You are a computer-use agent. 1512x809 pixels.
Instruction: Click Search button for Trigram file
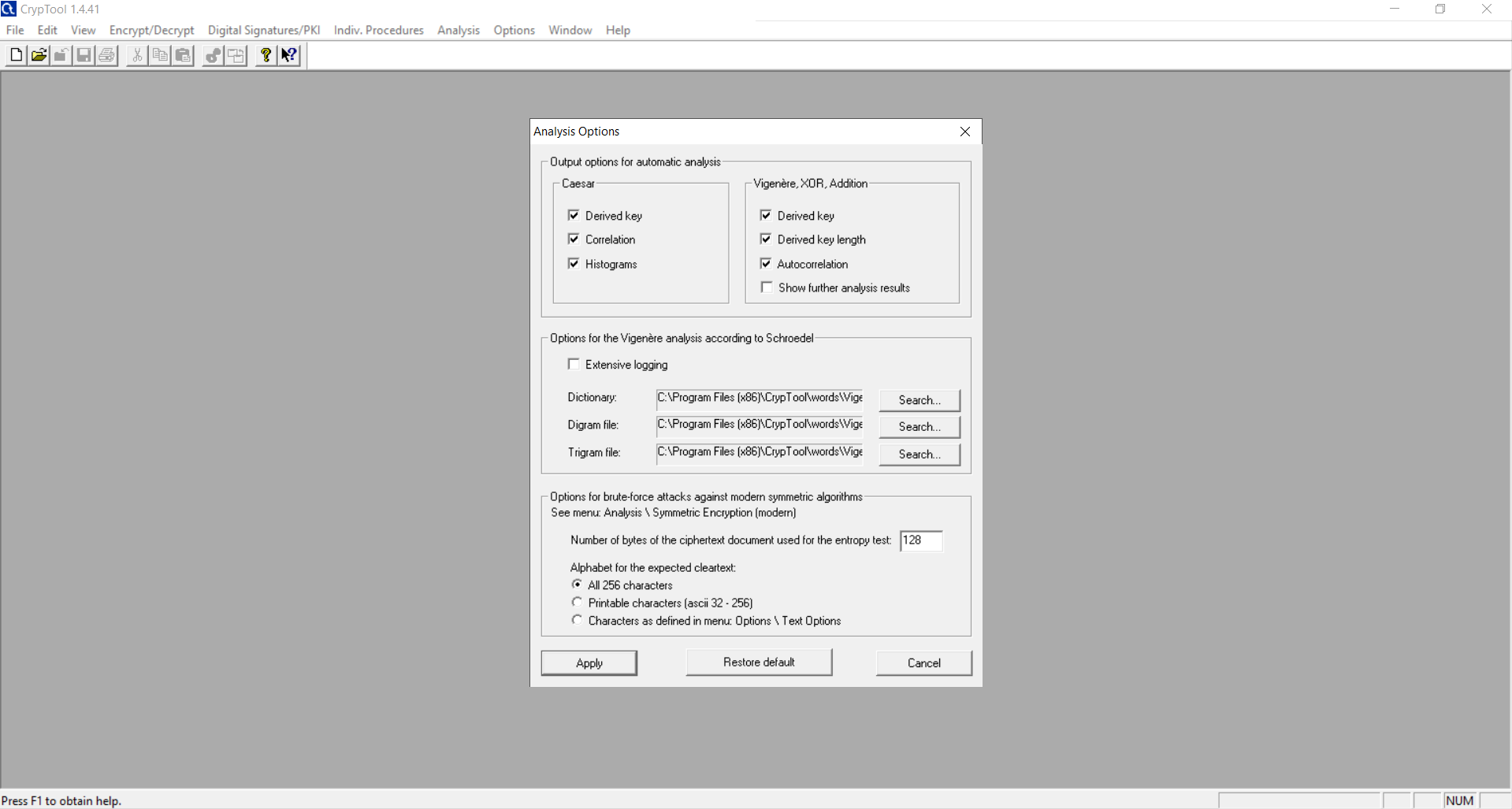919,455
